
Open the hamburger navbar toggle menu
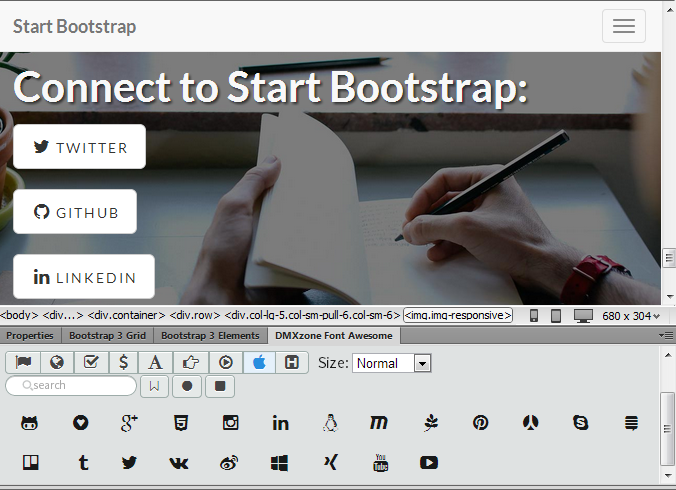tap(624, 26)
